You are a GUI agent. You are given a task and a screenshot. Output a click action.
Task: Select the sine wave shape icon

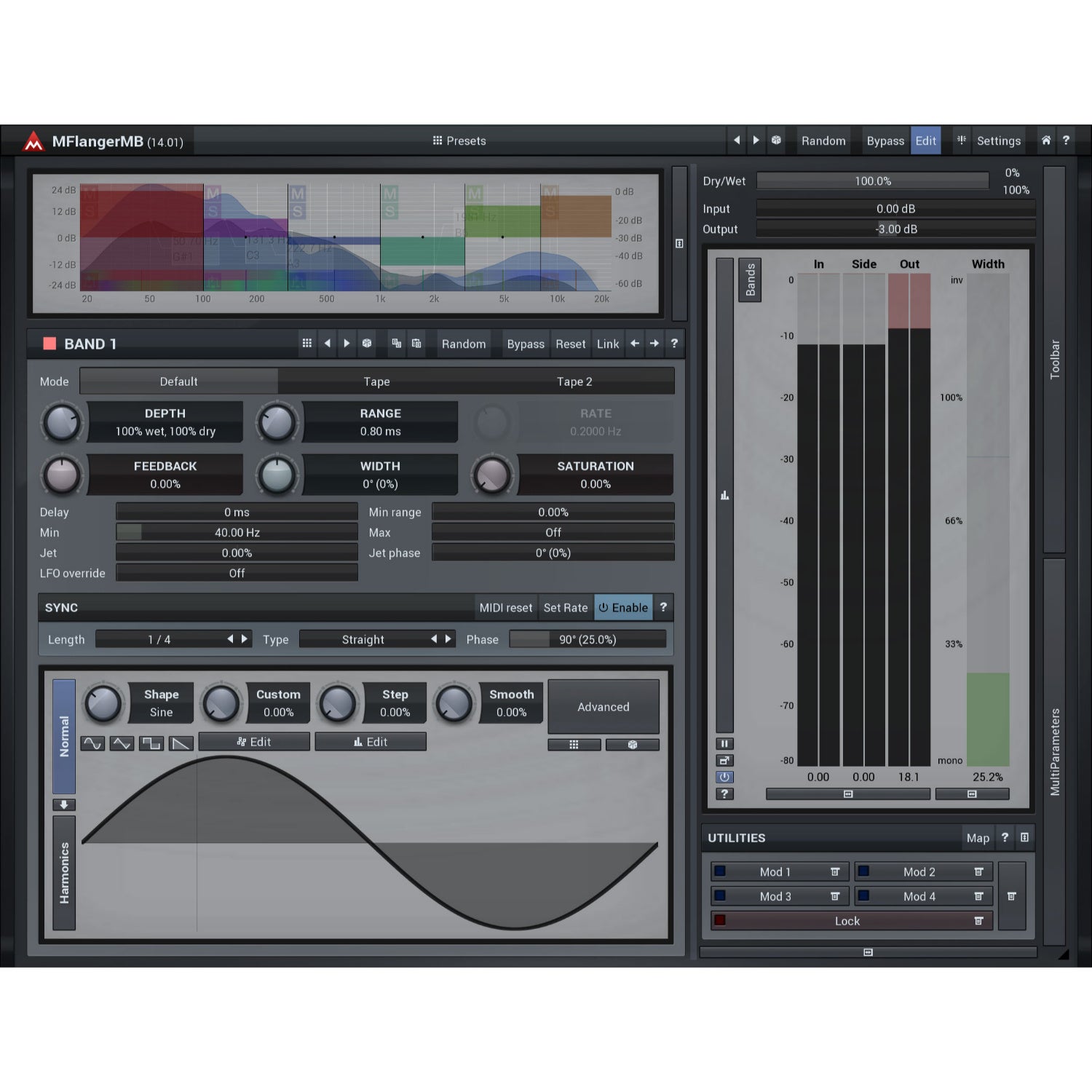tap(92, 743)
